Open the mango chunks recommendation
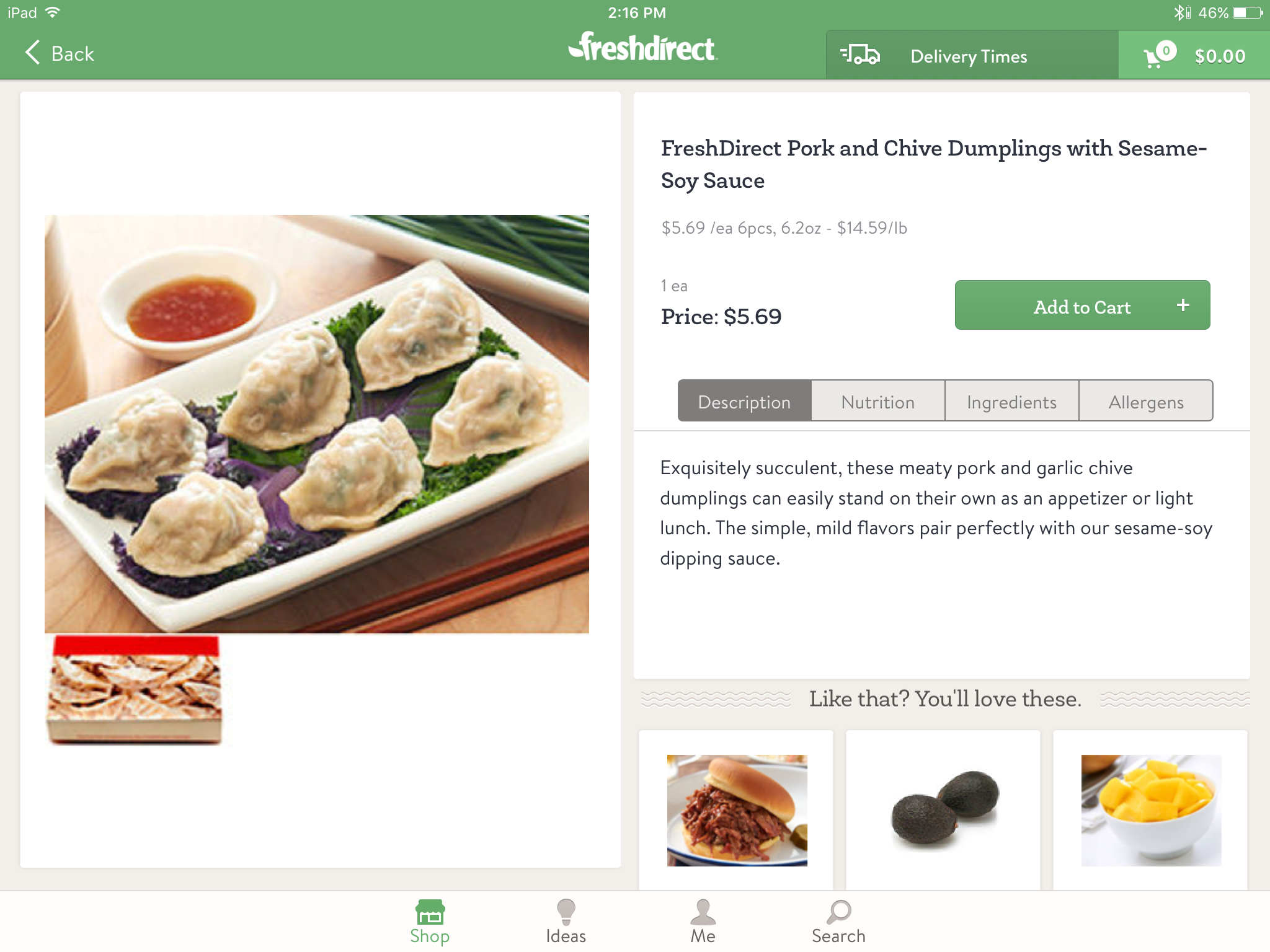Screen dimensions: 1270x952 point(1151,809)
